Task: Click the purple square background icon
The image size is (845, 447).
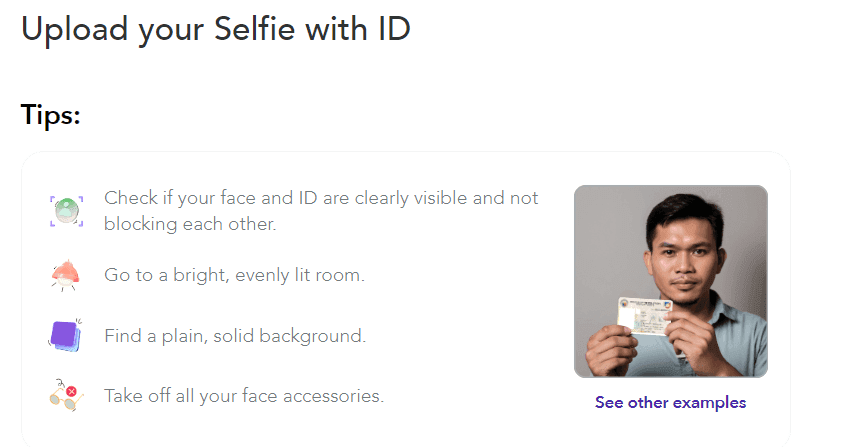Action: point(65,335)
